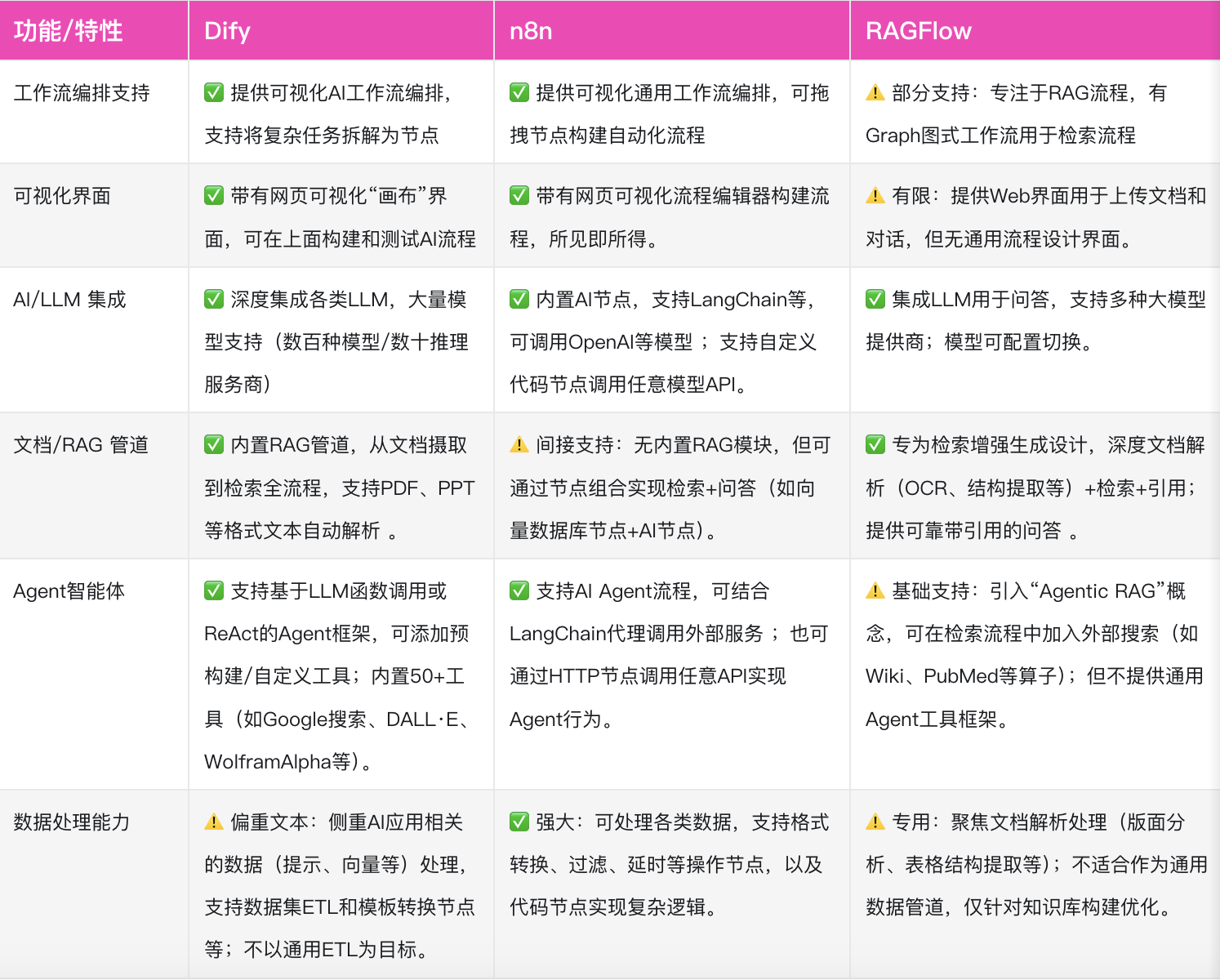The image size is (1220, 980).
Task: Select the AI/LLM 集成 row label
Action: coord(69,300)
